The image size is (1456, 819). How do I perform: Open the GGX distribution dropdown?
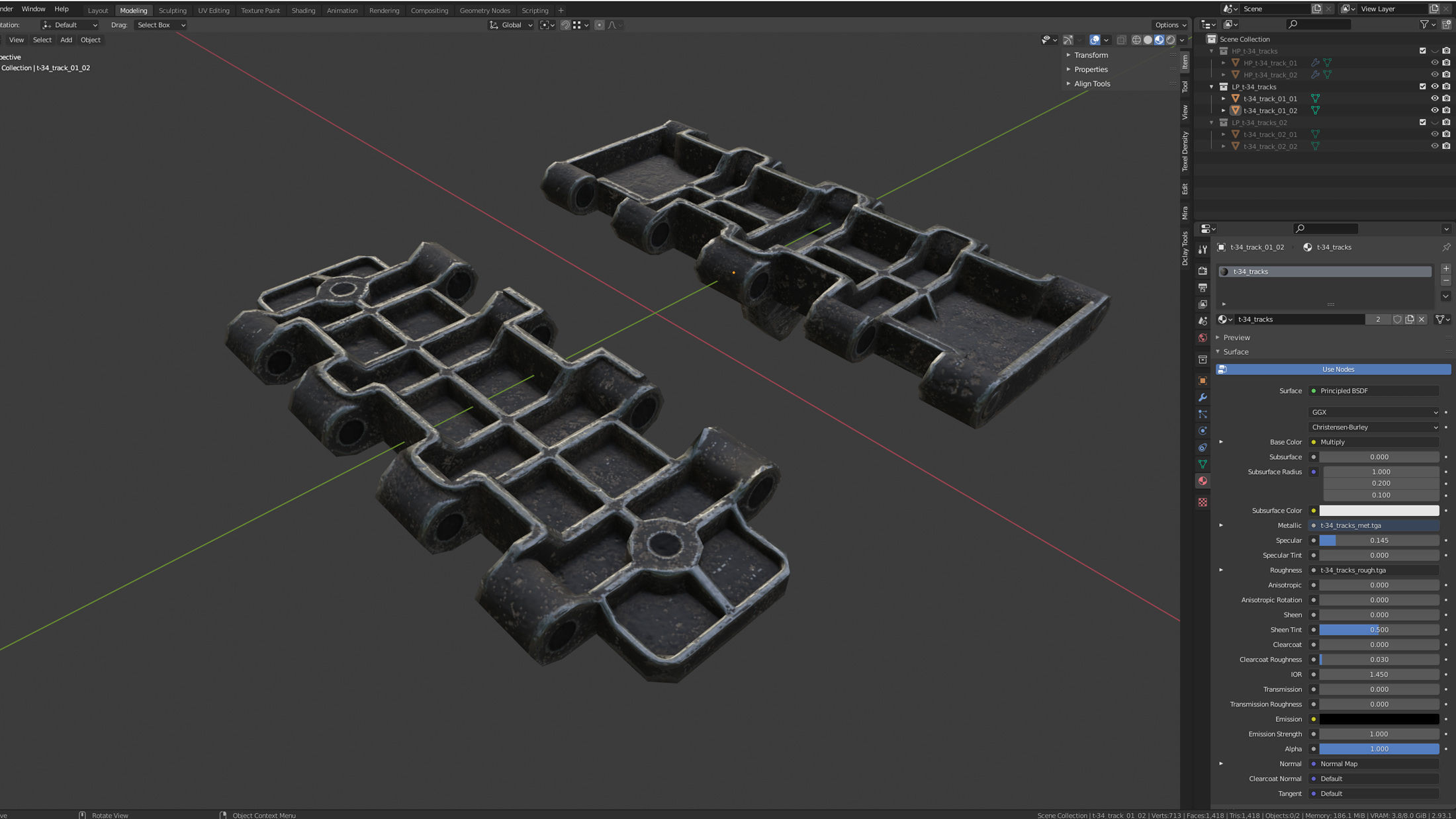pyautogui.click(x=1374, y=412)
